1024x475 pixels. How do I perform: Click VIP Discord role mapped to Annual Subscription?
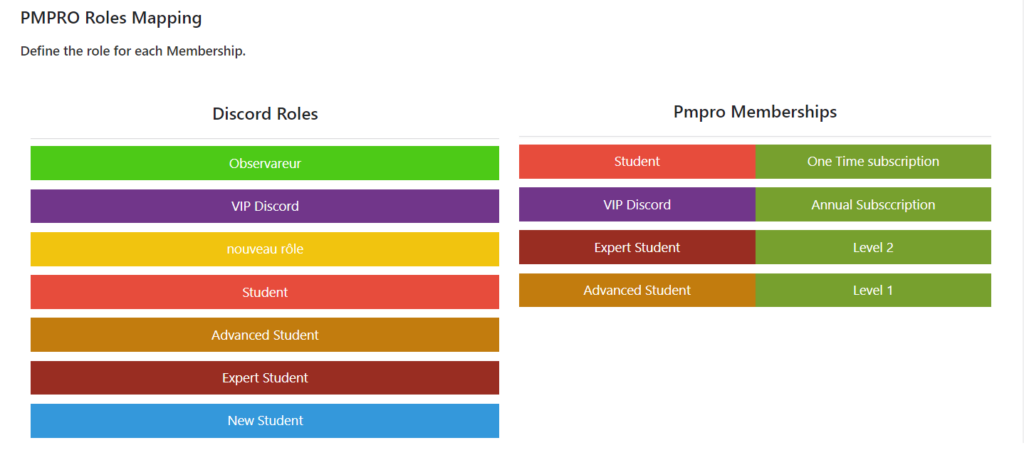click(x=637, y=205)
